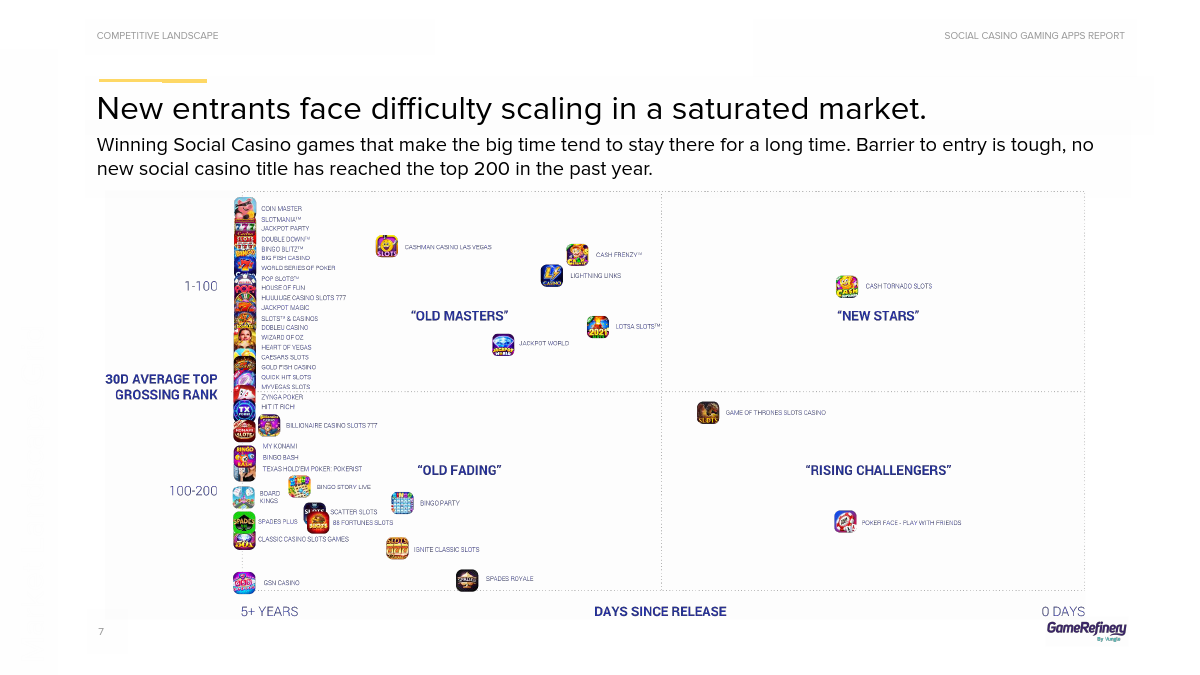This screenshot has height=675, width=1200.
Task: Select the slide headline about new entrants
Action: pos(511,108)
